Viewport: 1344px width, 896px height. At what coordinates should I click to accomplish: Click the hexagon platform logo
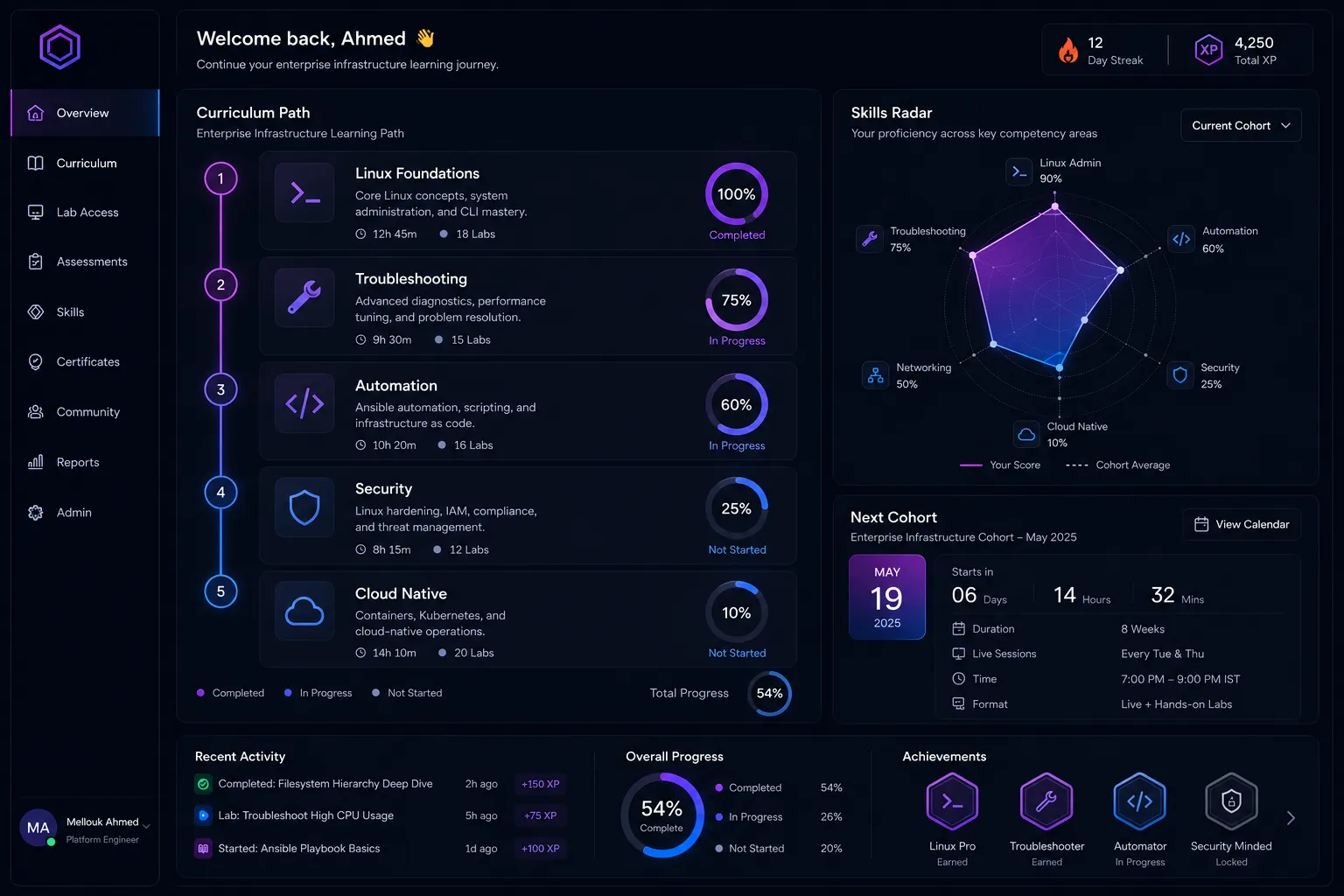pos(59,47)
